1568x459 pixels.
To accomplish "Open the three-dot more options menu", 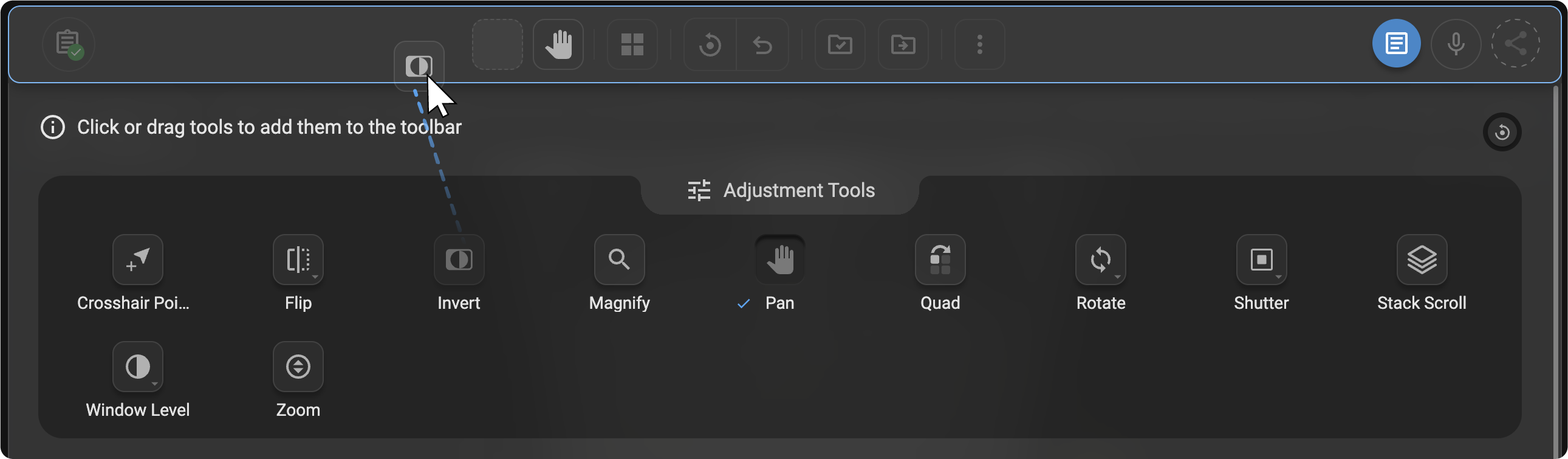I will pos(979,44).
